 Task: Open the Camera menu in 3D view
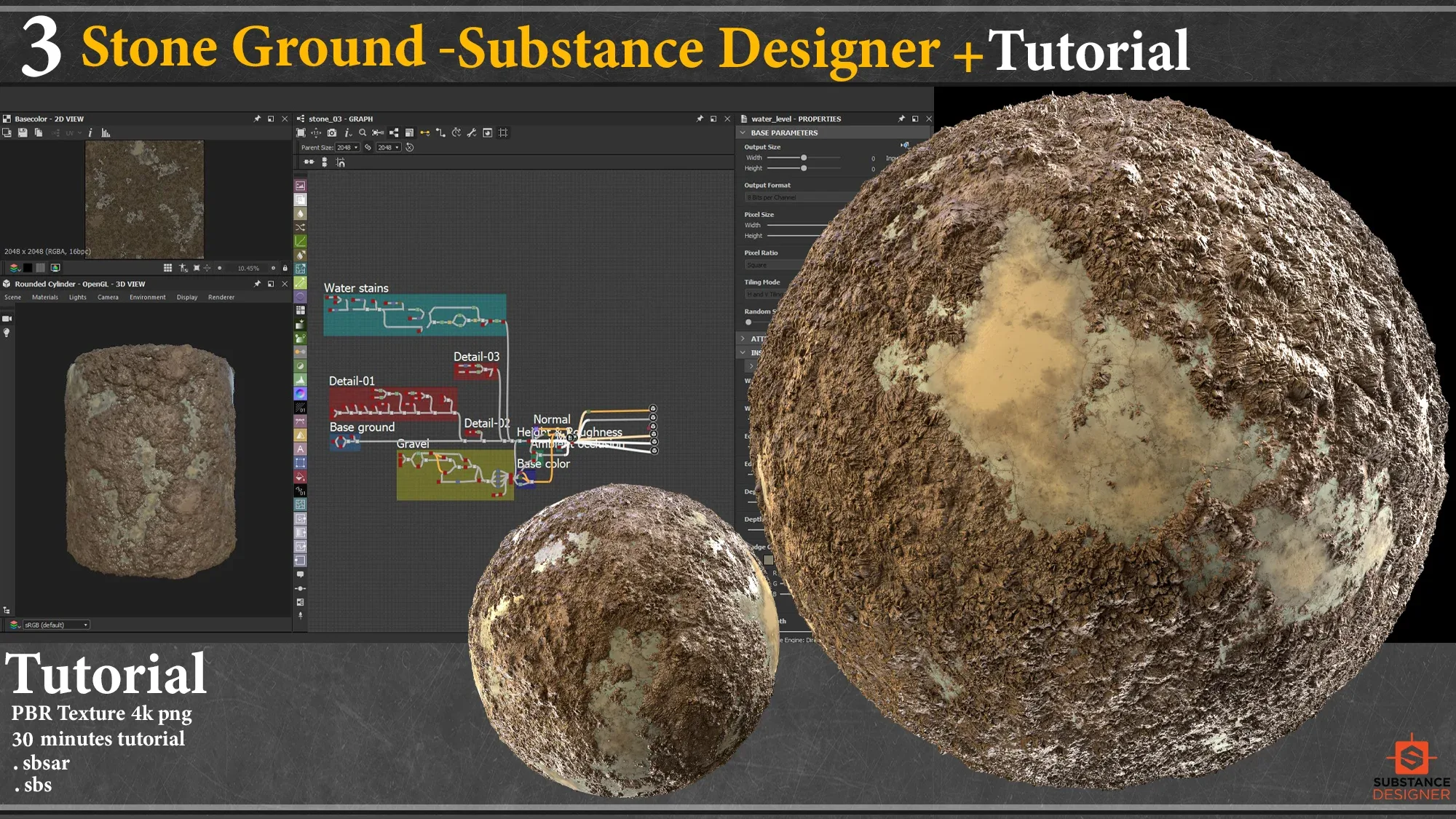click(108, 297)
